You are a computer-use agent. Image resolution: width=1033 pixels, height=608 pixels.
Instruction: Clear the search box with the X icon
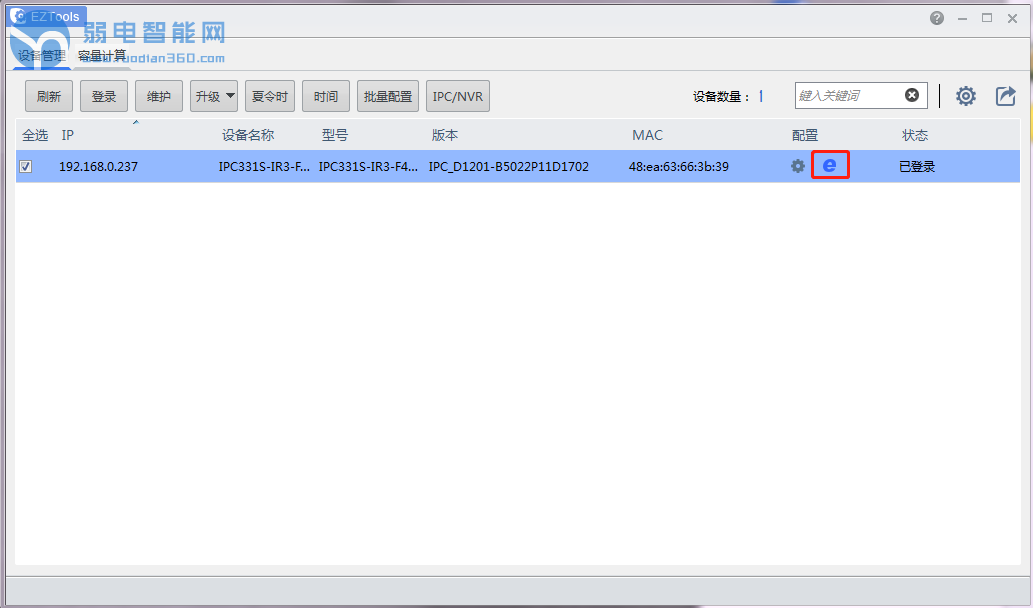tap(912, 95)
